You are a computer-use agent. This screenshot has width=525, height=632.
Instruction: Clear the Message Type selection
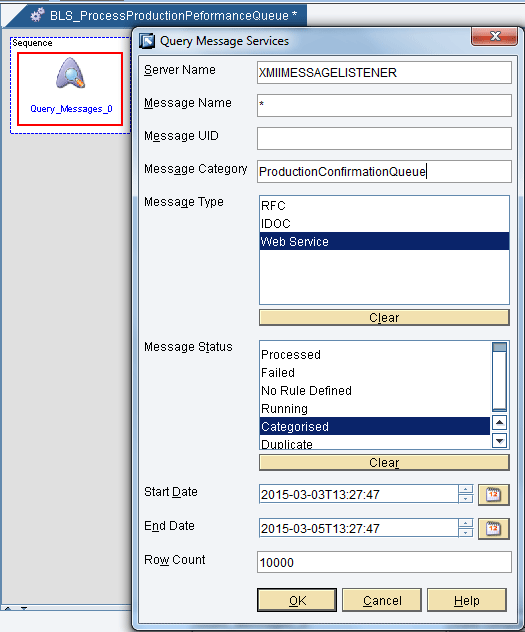coord(384,318)
